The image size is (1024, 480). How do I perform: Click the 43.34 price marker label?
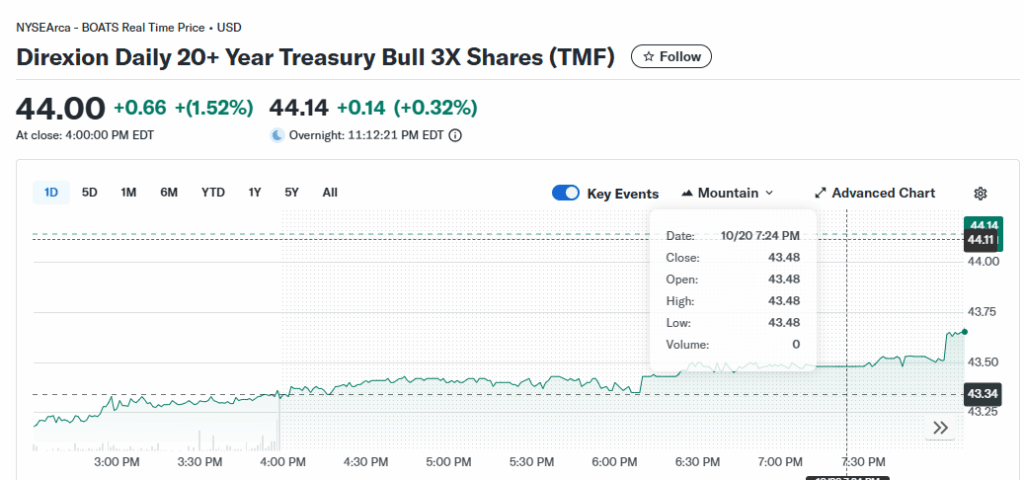click(980, 394)
